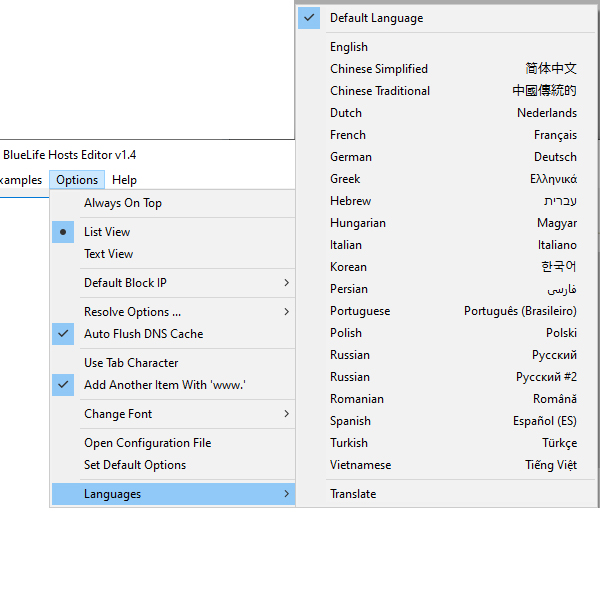The height and width of the screenshot is (600, 600).
Task: Select Spanish Español (ES)
Action: click(447, 421)
